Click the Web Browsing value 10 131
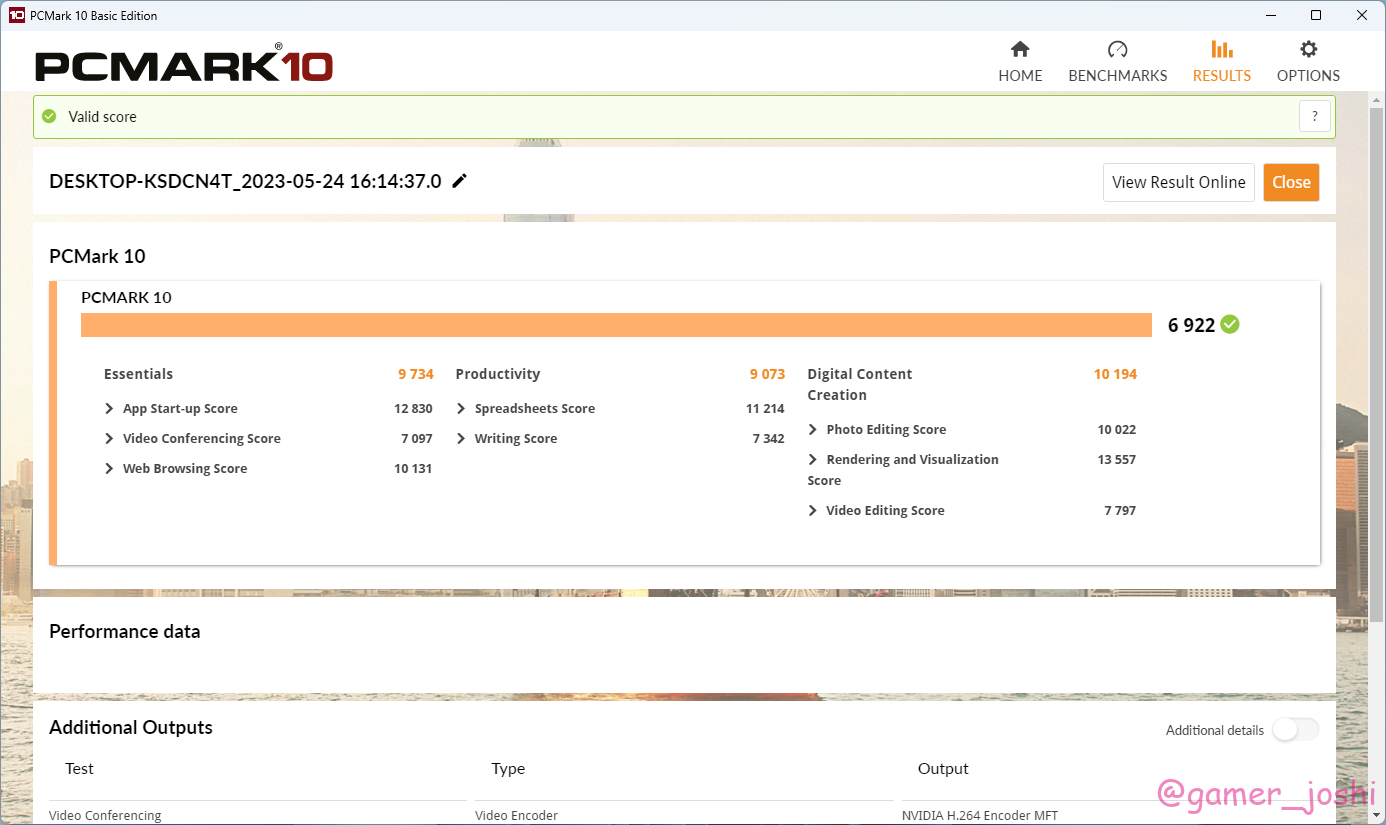Screen dimensions: 1386x825 coord(413,468)
